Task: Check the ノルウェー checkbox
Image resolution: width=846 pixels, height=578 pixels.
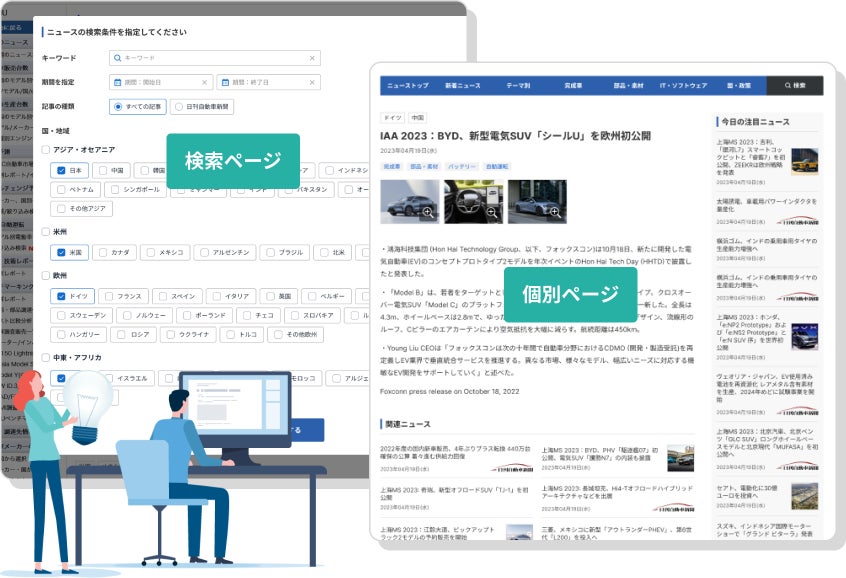Action: (x=127, y=315)
